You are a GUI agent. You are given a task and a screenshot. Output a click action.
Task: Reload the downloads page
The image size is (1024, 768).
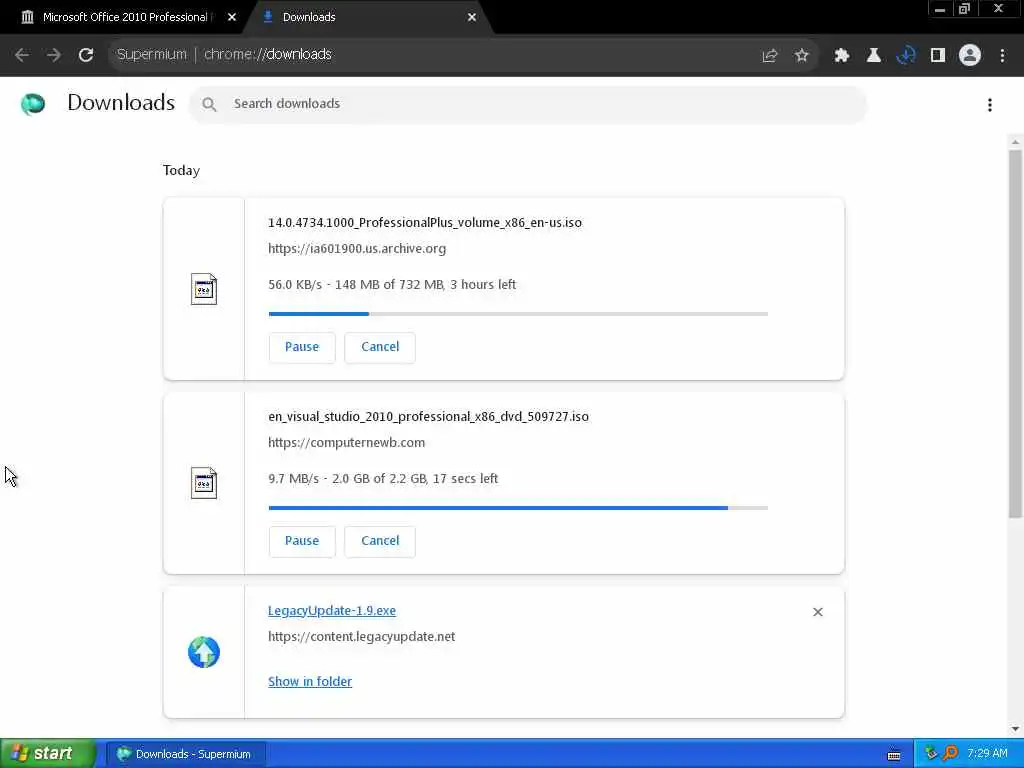[86, 55]
